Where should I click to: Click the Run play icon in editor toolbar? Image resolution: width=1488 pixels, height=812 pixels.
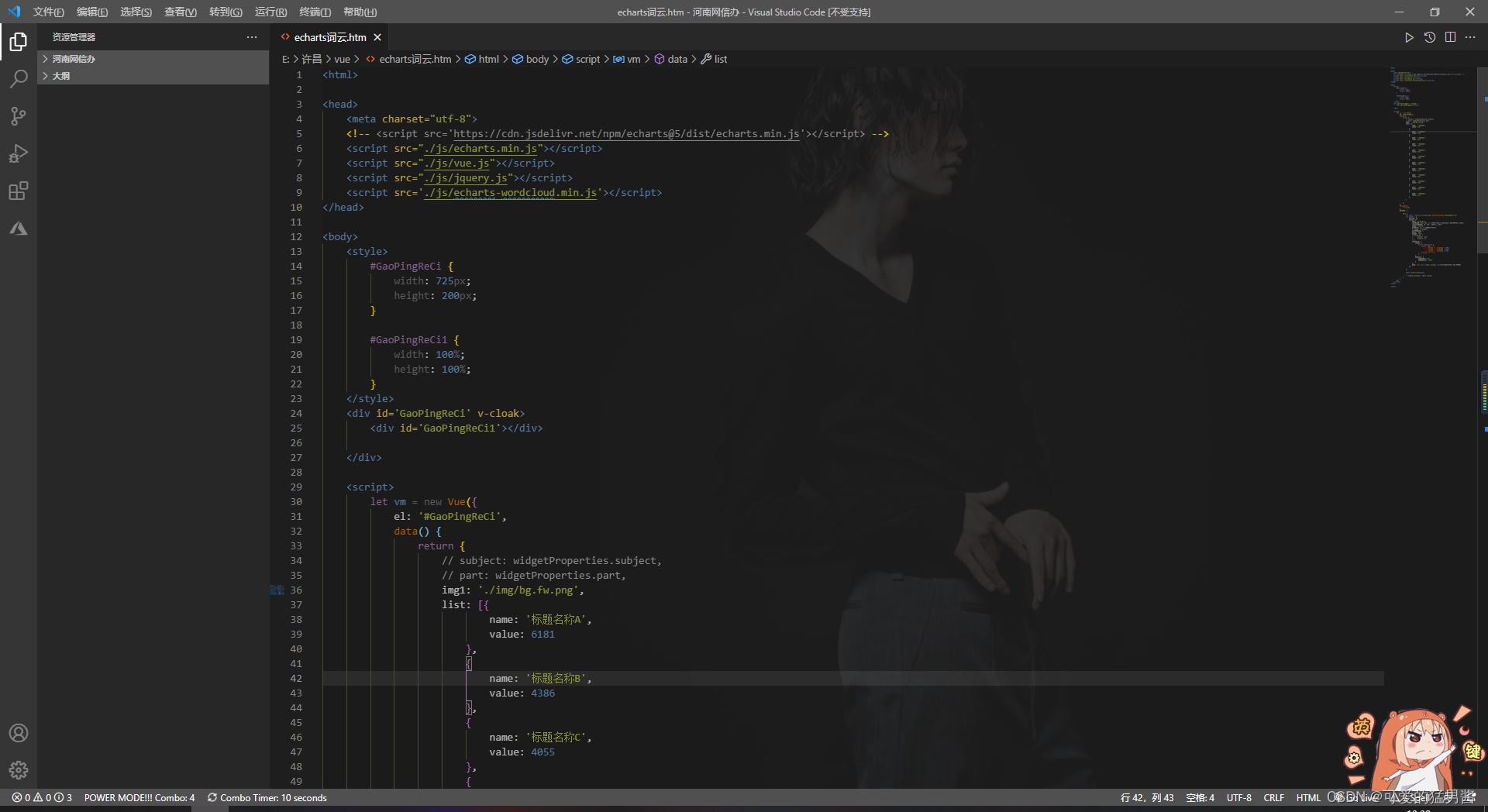1409,37
